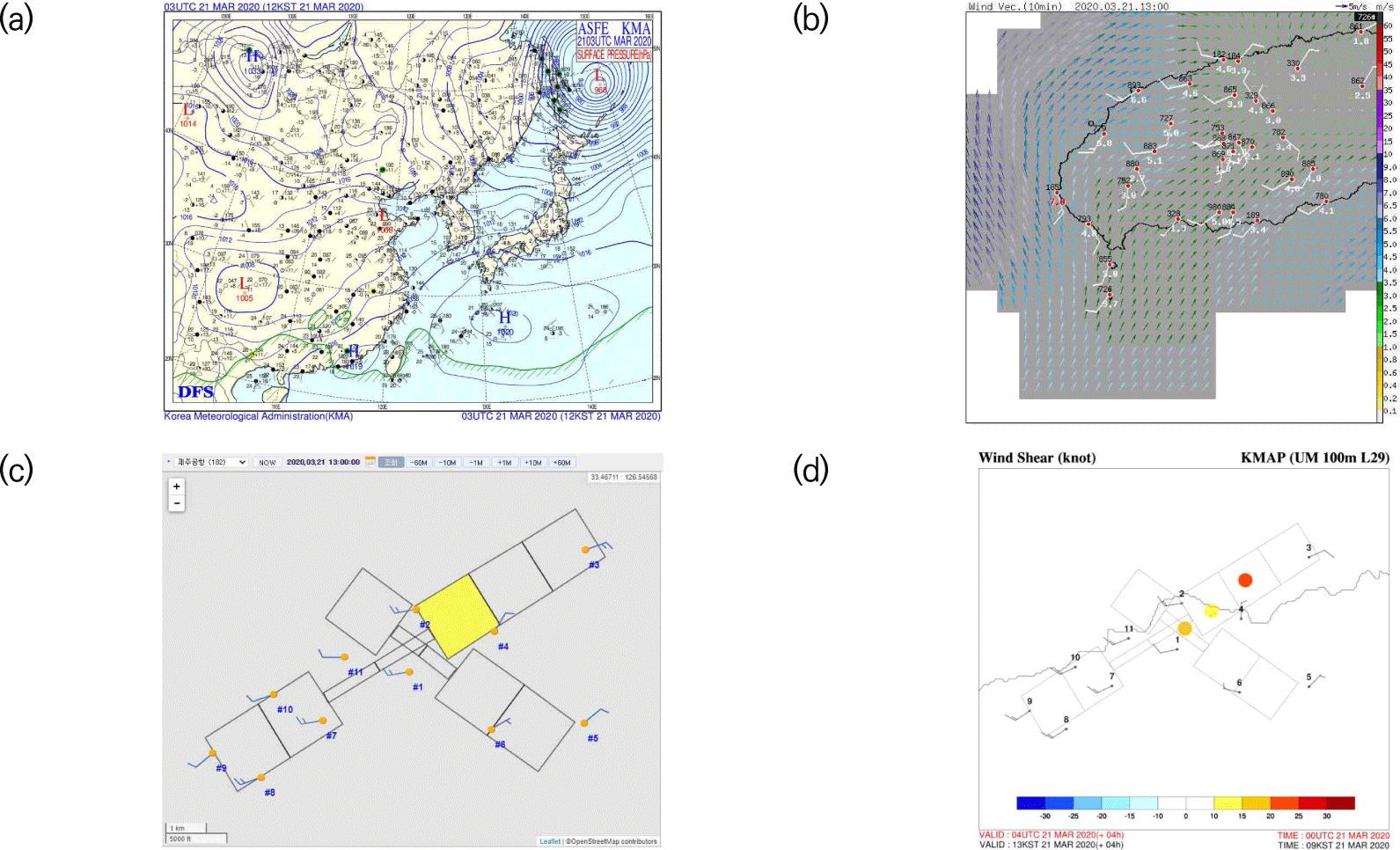Click the DFS label on the pressure chart
Screen dimensions: 1400x850
(195, 392)
